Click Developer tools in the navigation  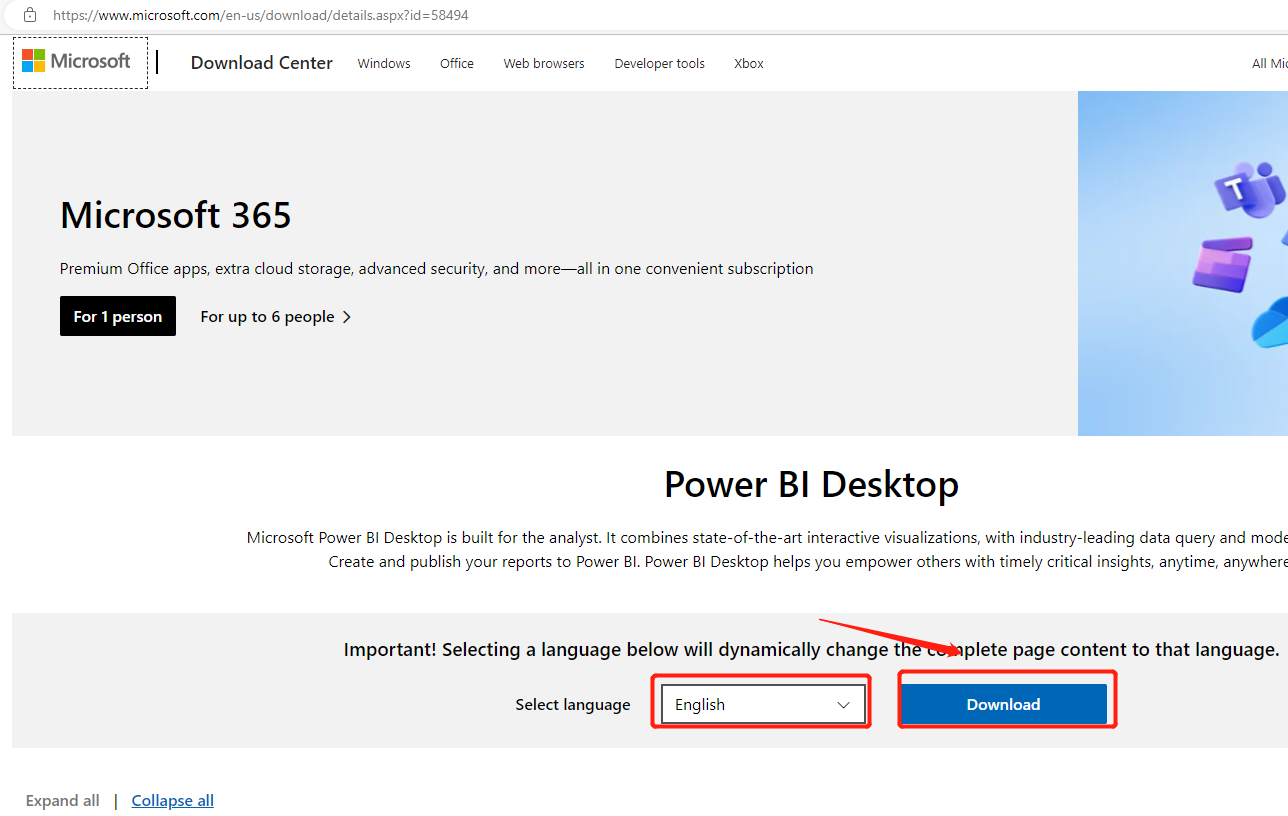659,63
